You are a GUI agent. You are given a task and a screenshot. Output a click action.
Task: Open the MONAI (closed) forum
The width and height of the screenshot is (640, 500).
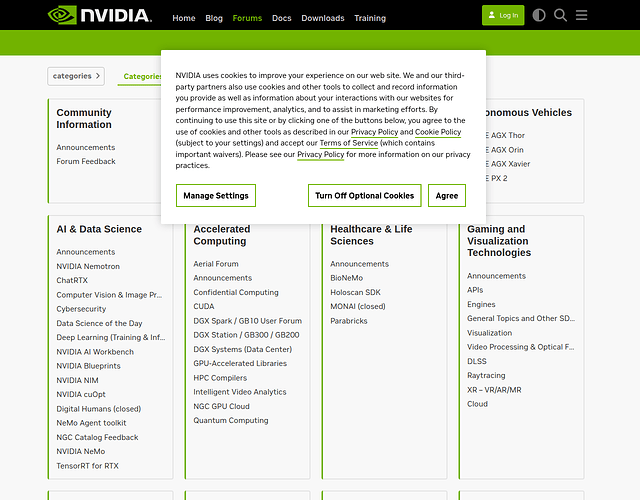coord(358,307)
